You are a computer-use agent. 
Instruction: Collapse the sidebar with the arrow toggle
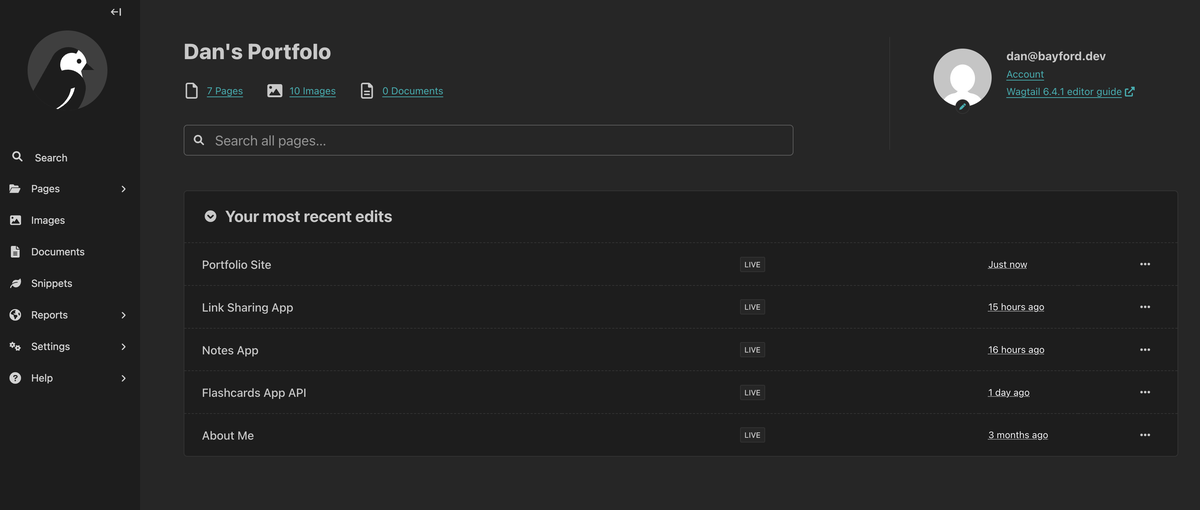tap(116, 12)
